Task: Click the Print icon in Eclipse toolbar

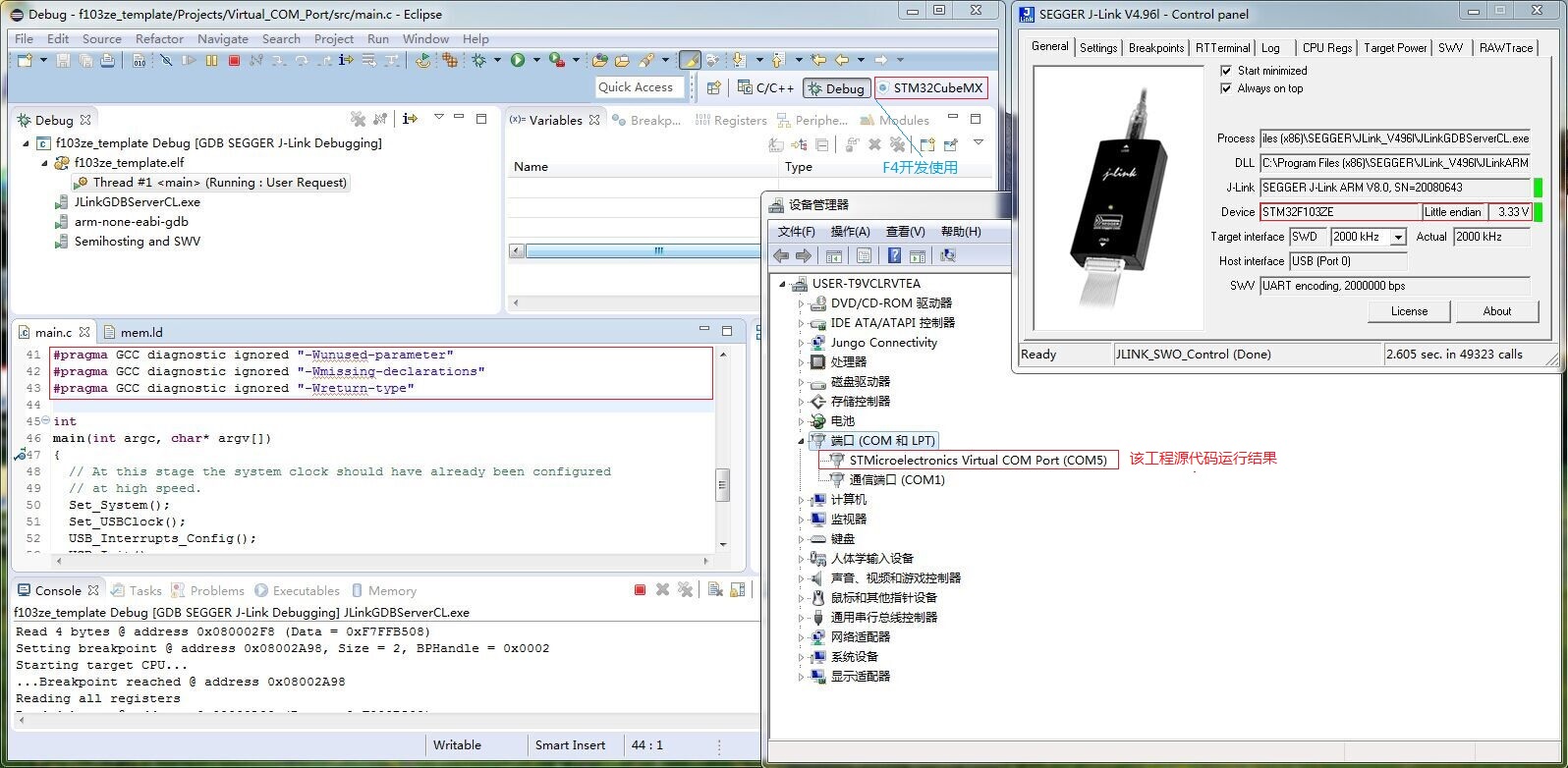Action: (x=108, y=61)
